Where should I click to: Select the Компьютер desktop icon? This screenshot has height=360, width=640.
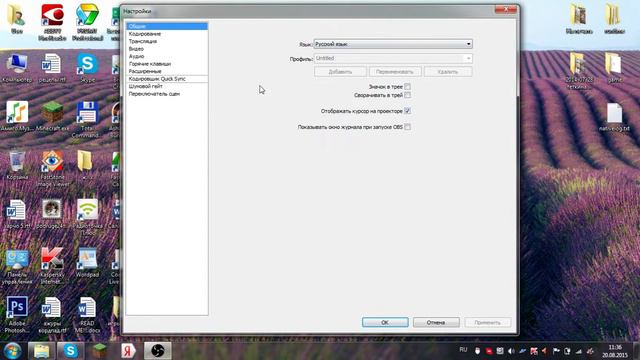coord(17,68)
